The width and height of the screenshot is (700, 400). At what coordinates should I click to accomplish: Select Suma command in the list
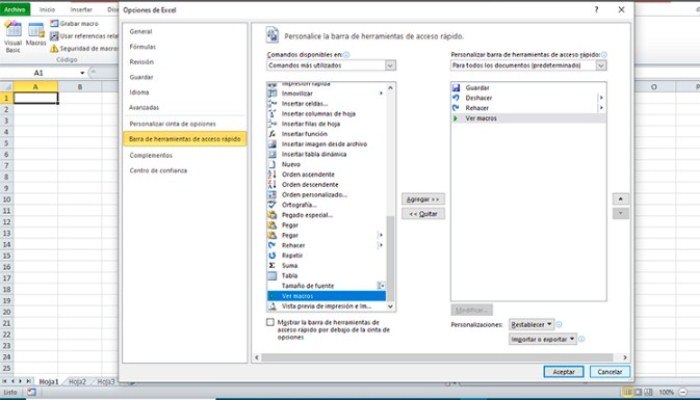pos(326,266)
